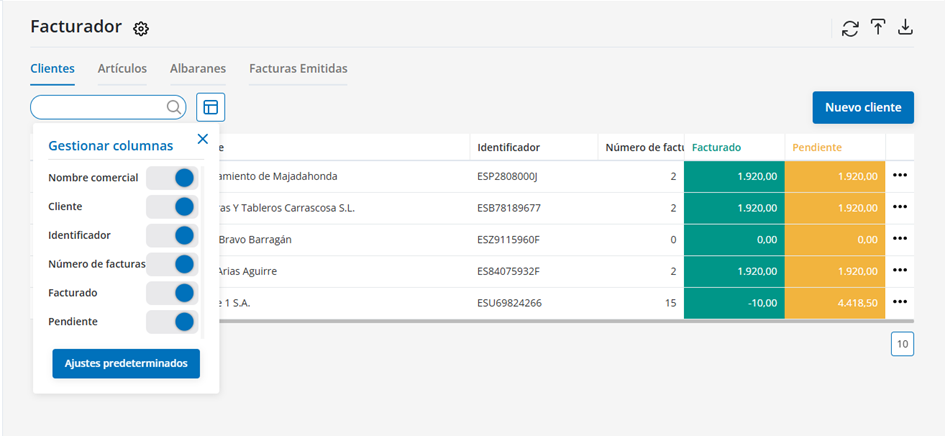Toggle Número de facturas column switch

click(x=172, y=264)
